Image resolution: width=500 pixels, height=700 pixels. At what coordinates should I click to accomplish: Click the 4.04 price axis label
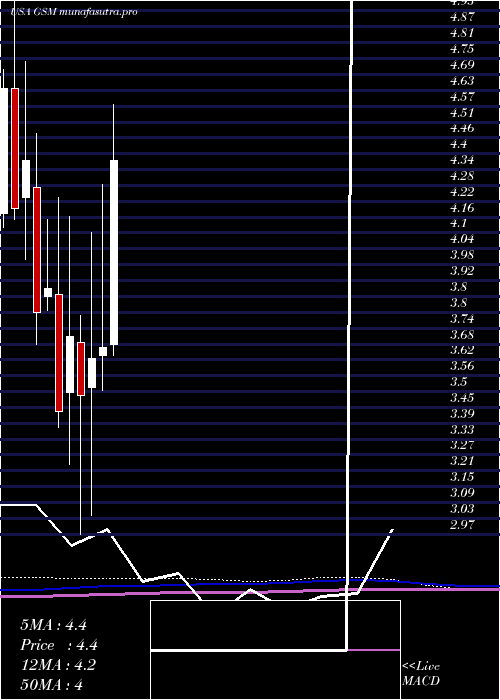462,239
